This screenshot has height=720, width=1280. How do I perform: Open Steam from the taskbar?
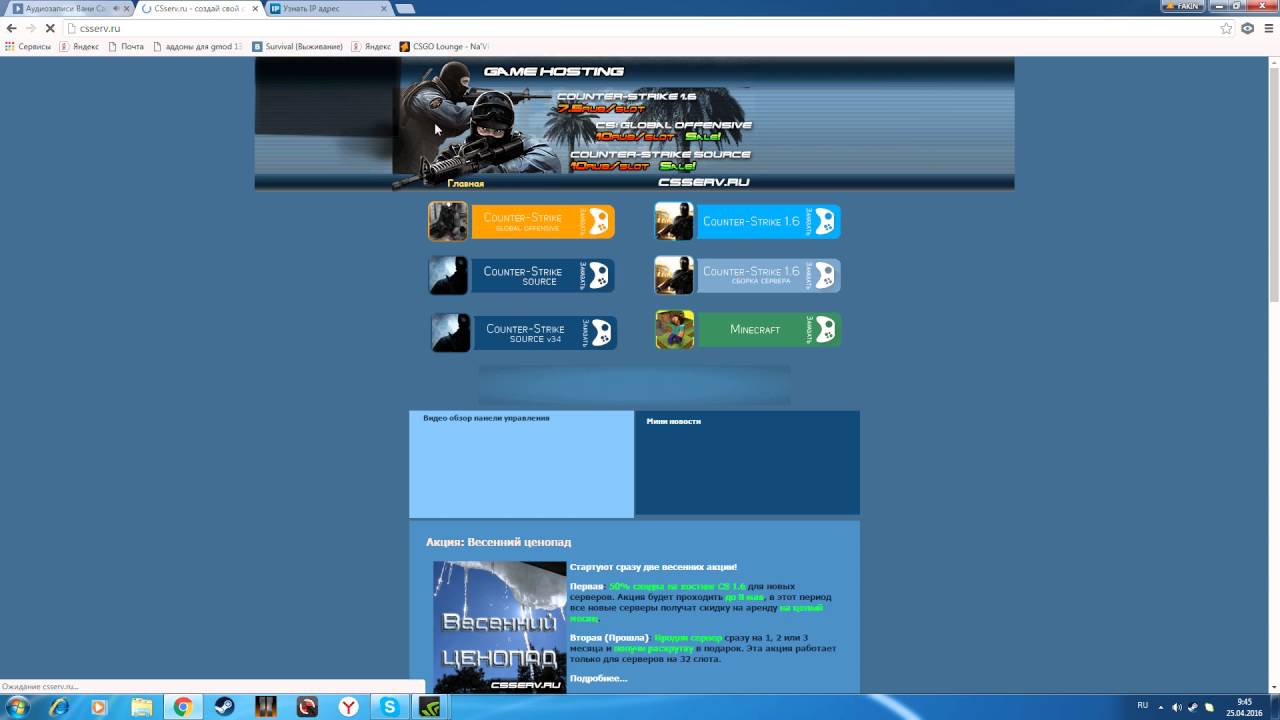point(224,707)
